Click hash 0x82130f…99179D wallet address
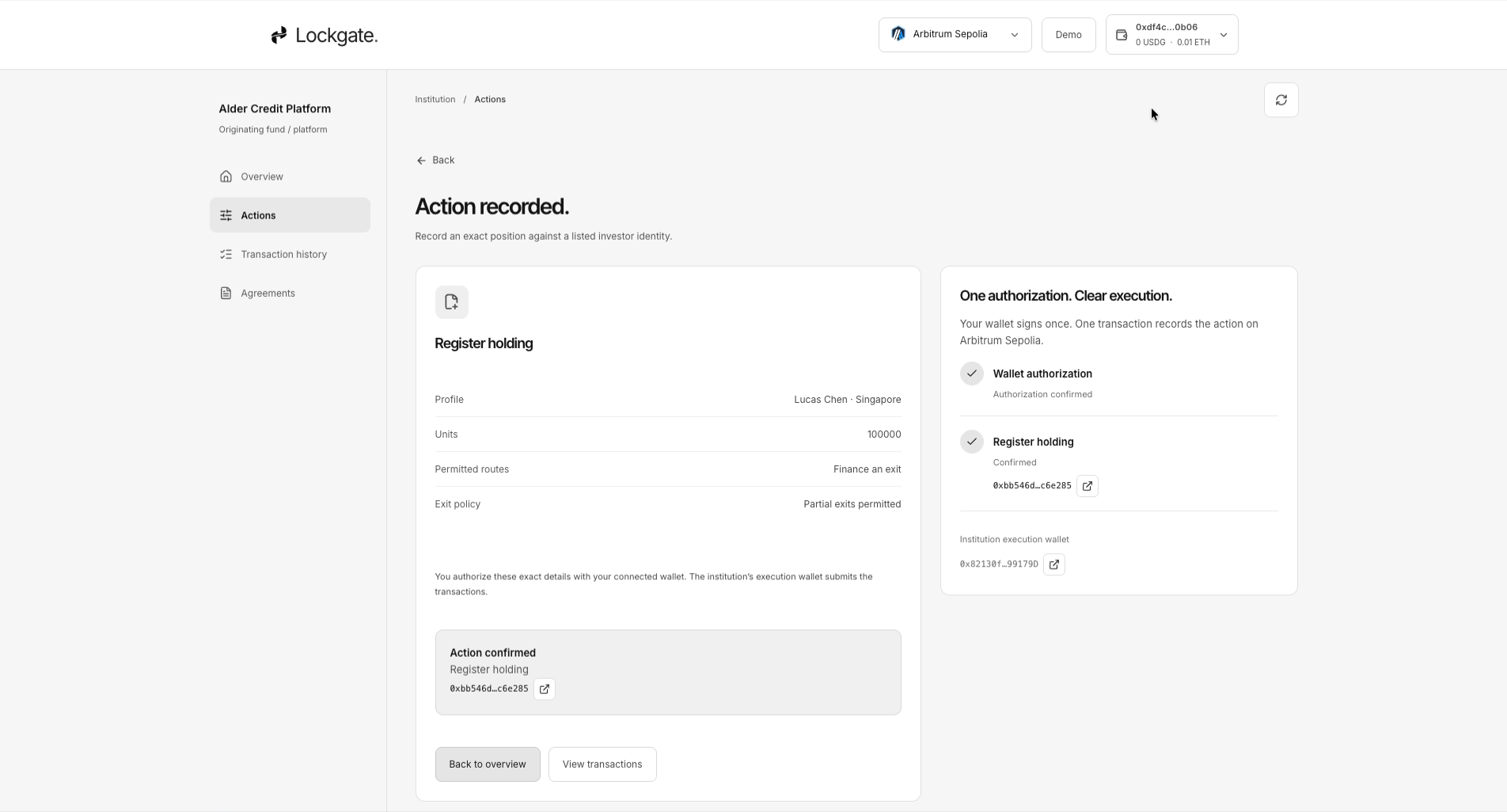Viewport: 1507px width, 812px height. 999,564
